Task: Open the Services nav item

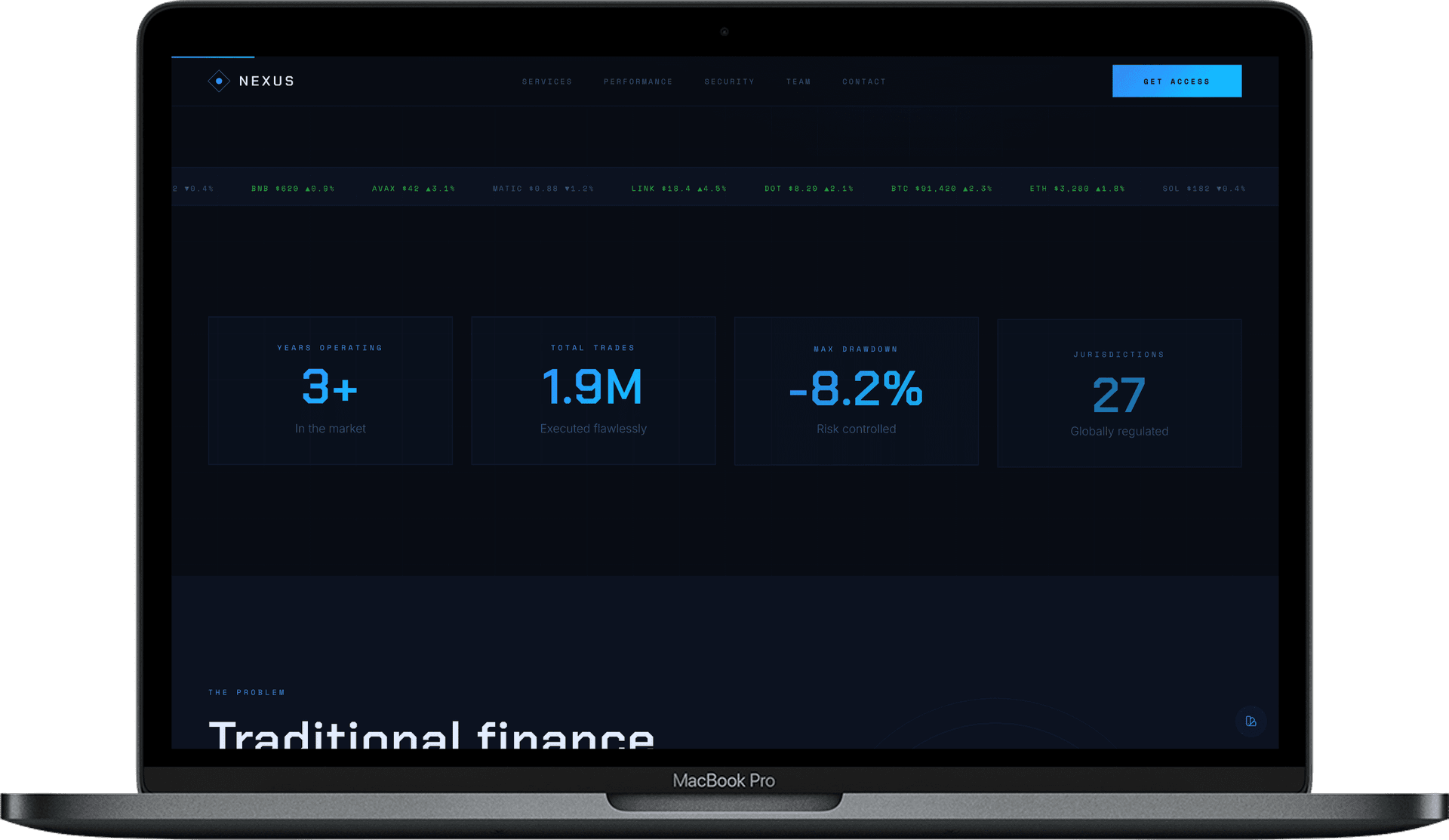Action: 547,82
